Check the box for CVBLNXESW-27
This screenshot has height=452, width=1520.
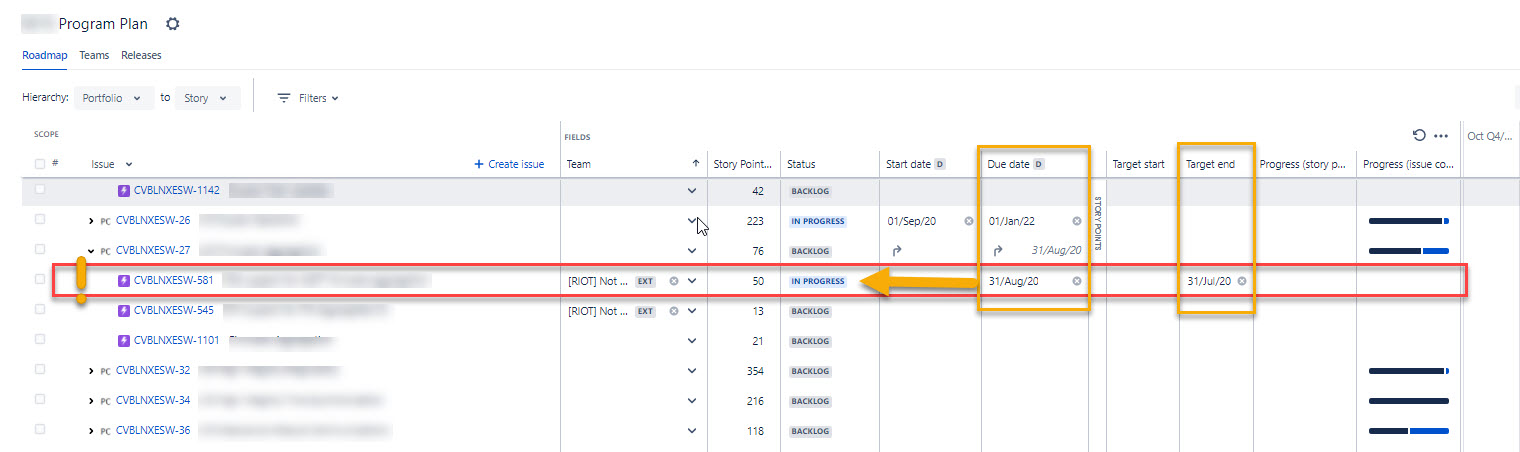(x=40, y=249)
